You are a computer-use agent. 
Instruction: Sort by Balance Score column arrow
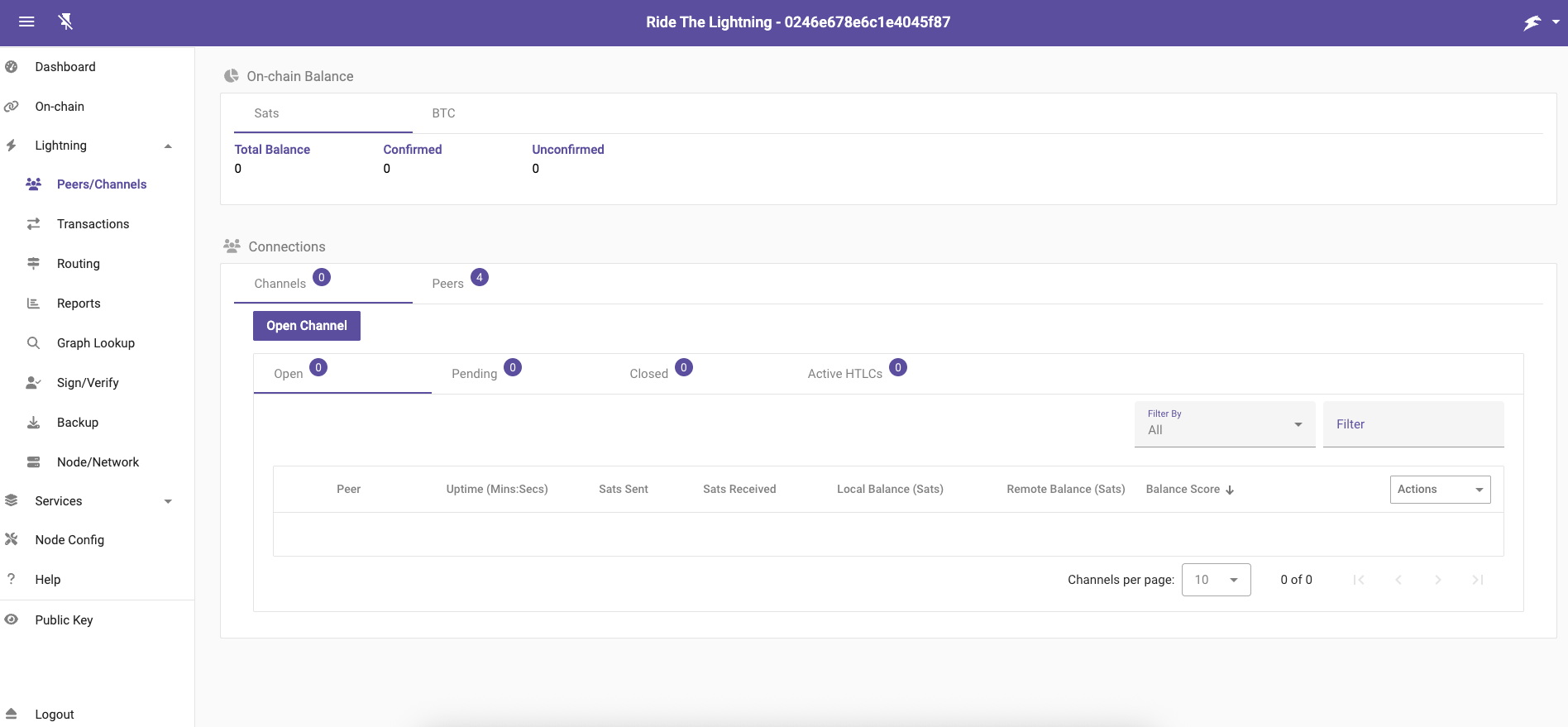pyautogui.click(x=1230, y=490)
